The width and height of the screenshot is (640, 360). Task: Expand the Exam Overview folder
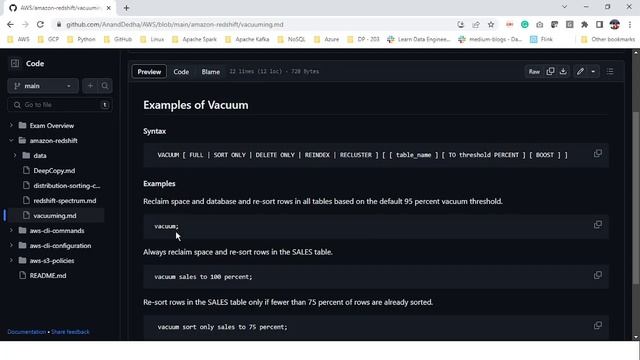(11, 126)
